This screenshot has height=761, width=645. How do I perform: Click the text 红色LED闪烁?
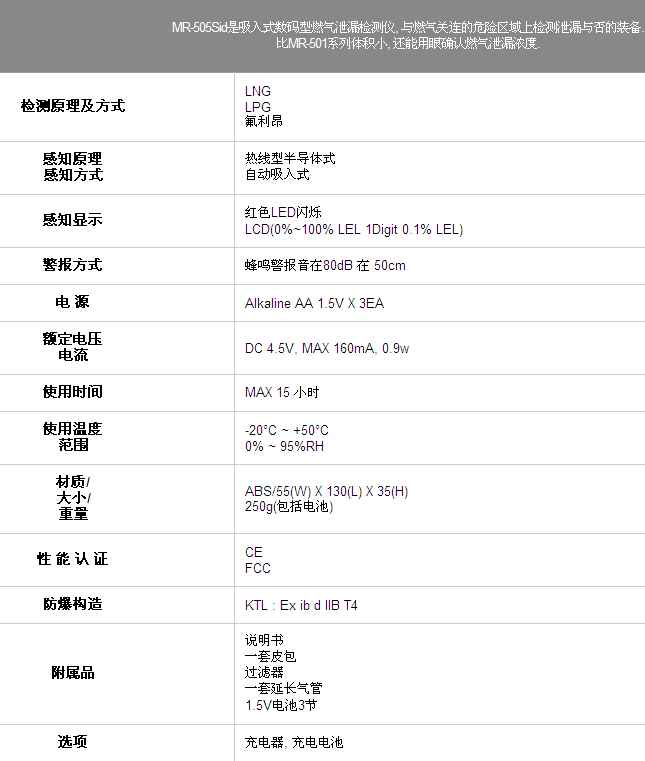283,212
